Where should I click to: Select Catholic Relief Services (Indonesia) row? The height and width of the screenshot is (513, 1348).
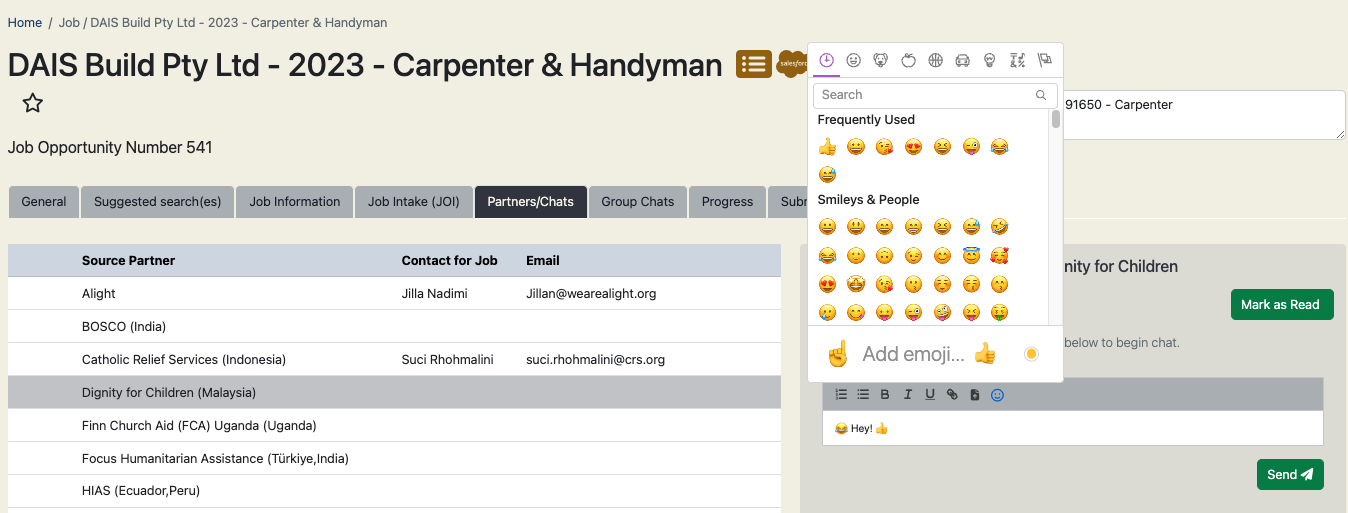click(394, 360)
